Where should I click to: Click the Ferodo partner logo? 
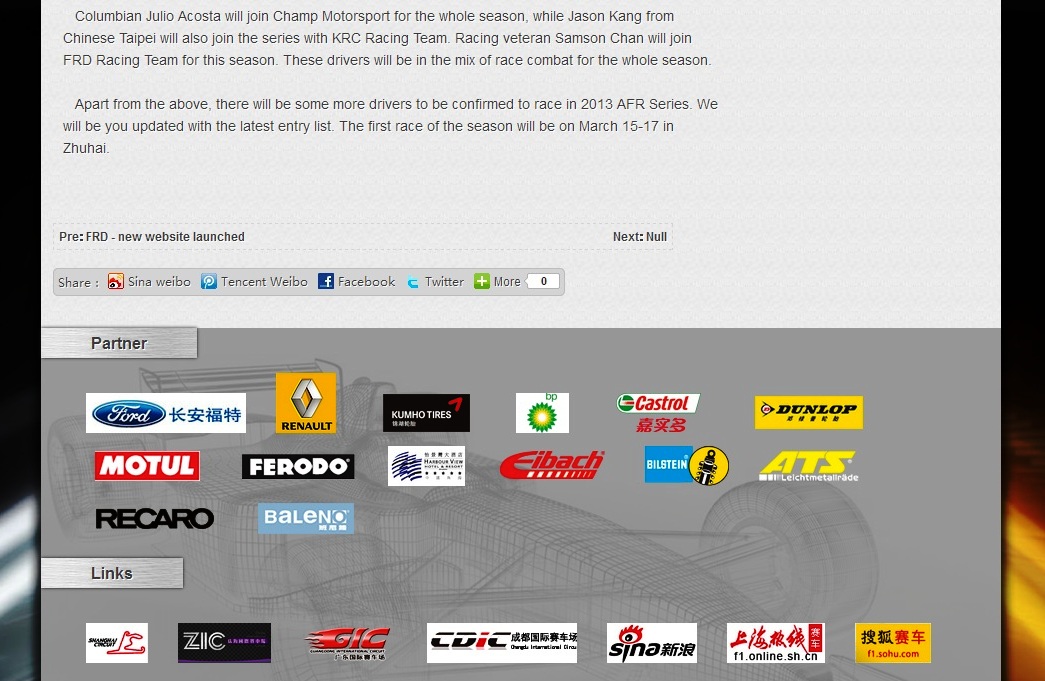tap(298, 467)
